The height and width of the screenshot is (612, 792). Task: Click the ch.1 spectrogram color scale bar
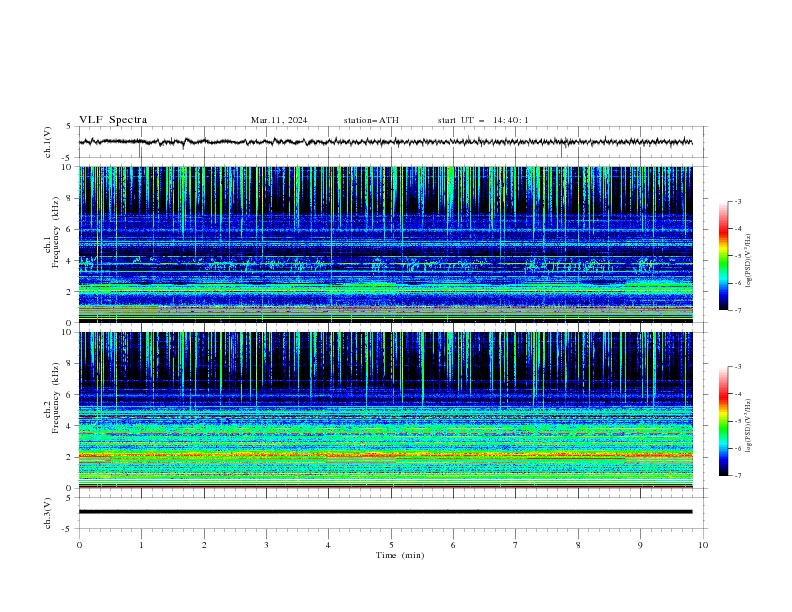click(x=723, y=256)
